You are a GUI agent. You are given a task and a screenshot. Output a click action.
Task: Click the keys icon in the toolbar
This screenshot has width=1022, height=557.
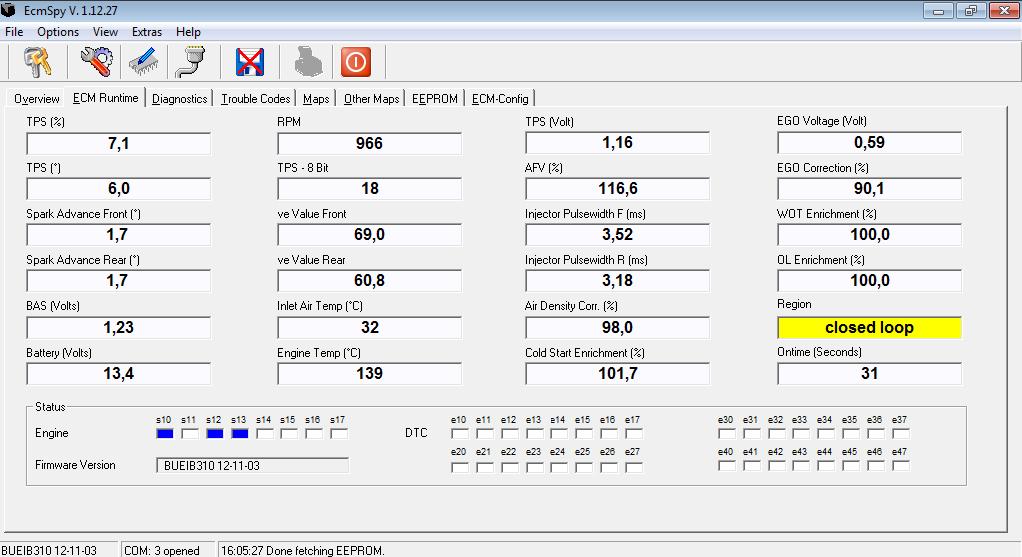[38, 62]
